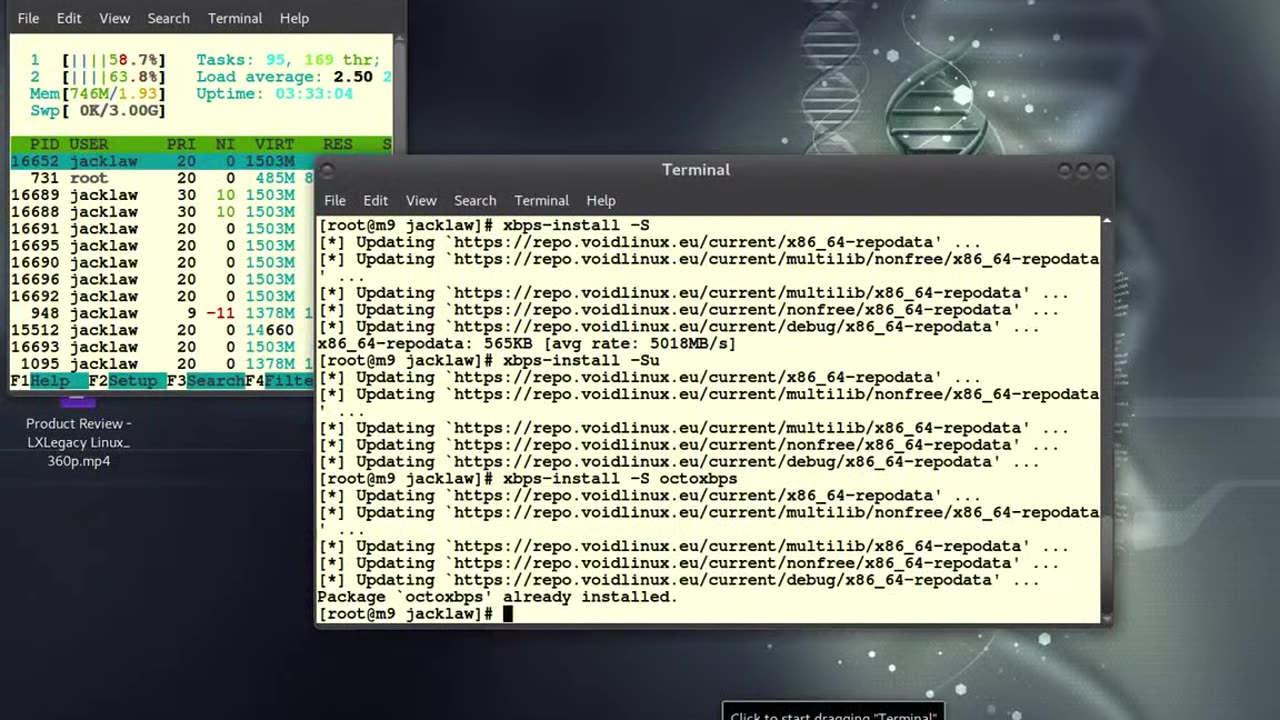Click the Uptime value in htop
The image size is (1280, 720).
[313, 93]
